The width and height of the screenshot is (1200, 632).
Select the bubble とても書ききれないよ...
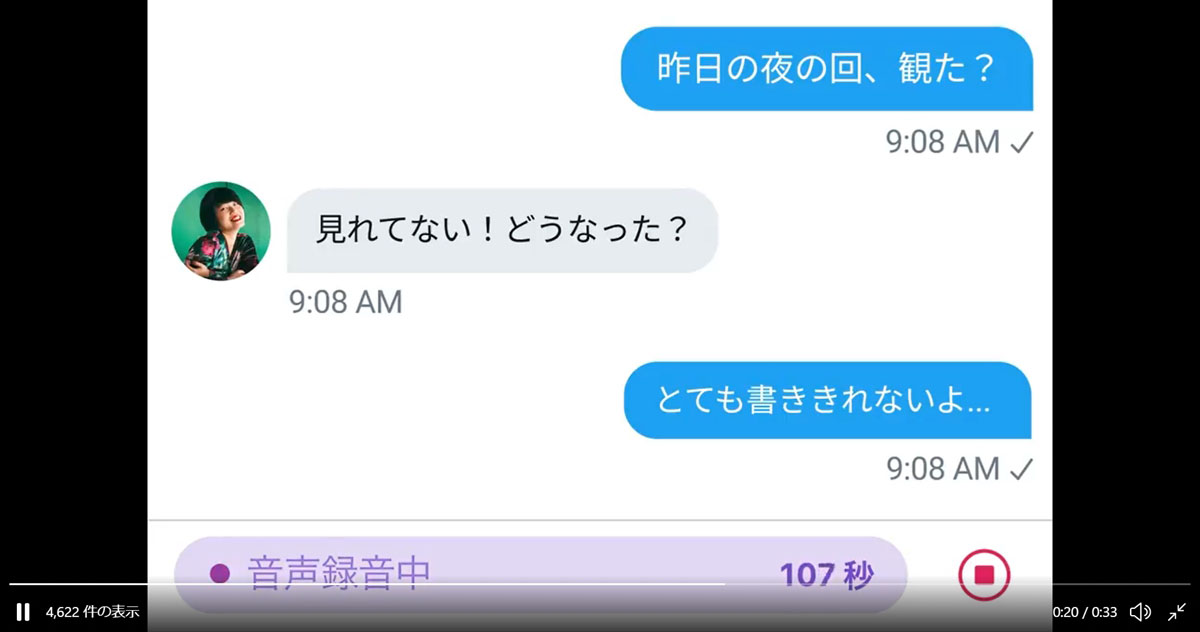(827, 400)
